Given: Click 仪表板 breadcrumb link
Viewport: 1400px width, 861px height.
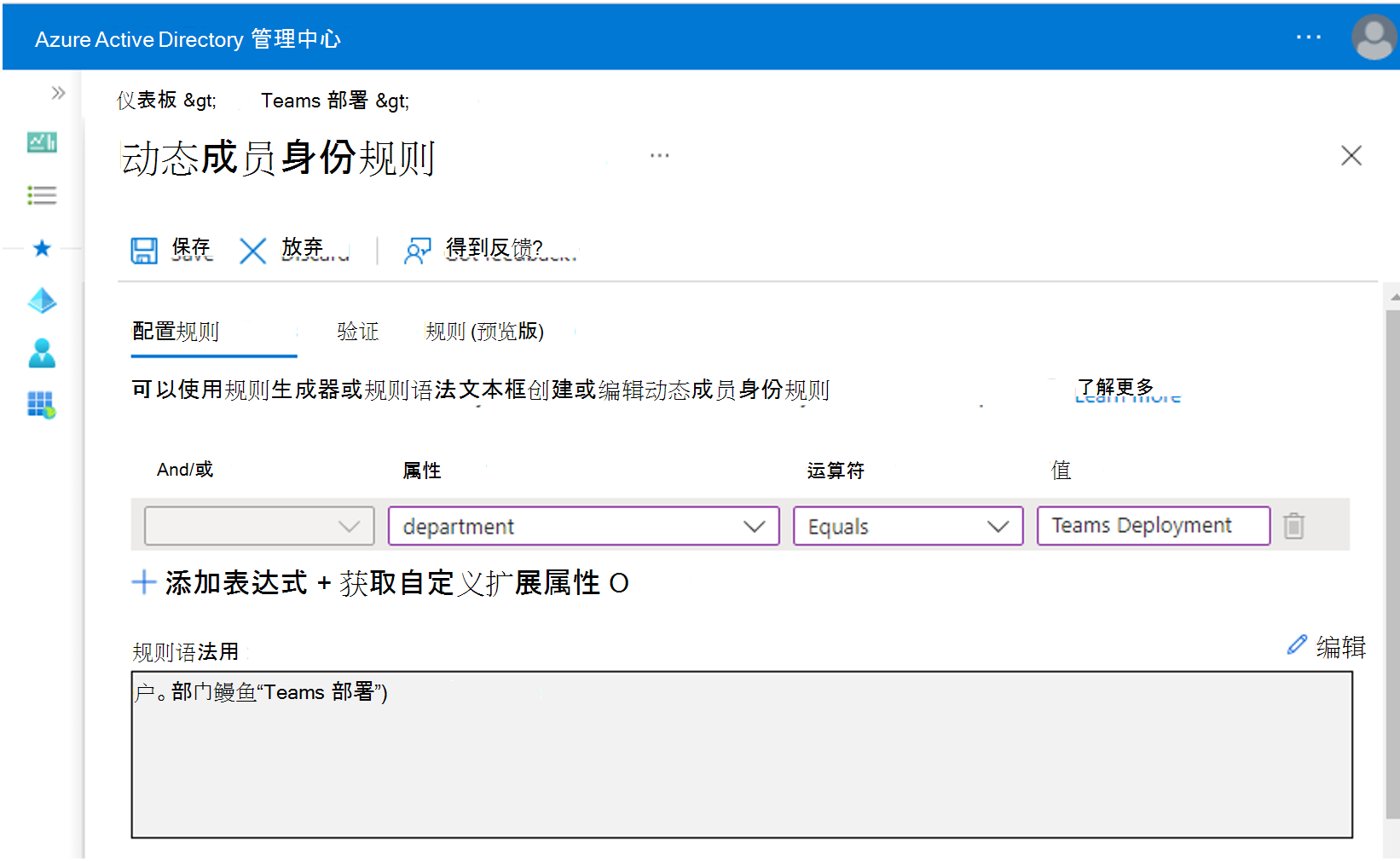Looking at the screenshot, I should [147, 101].
